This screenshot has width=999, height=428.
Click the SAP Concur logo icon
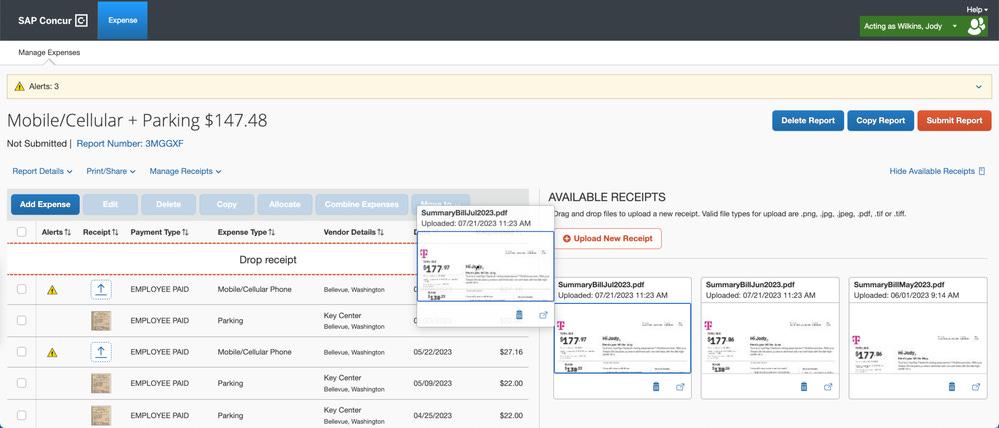pos(82,20)
